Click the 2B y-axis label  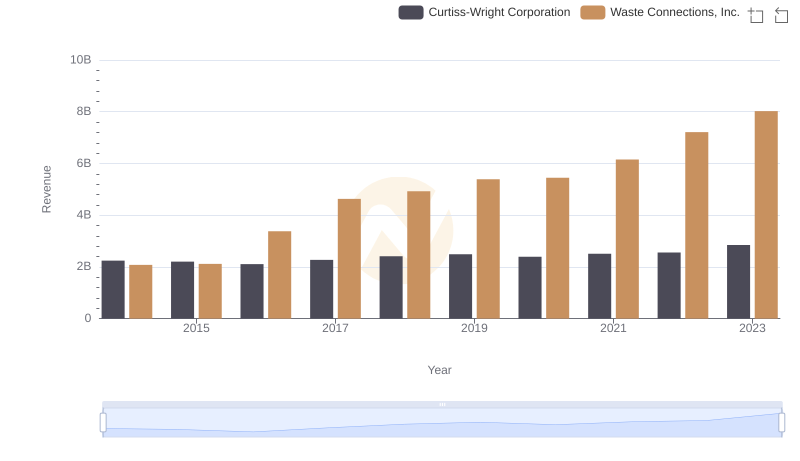coord(84,266)
